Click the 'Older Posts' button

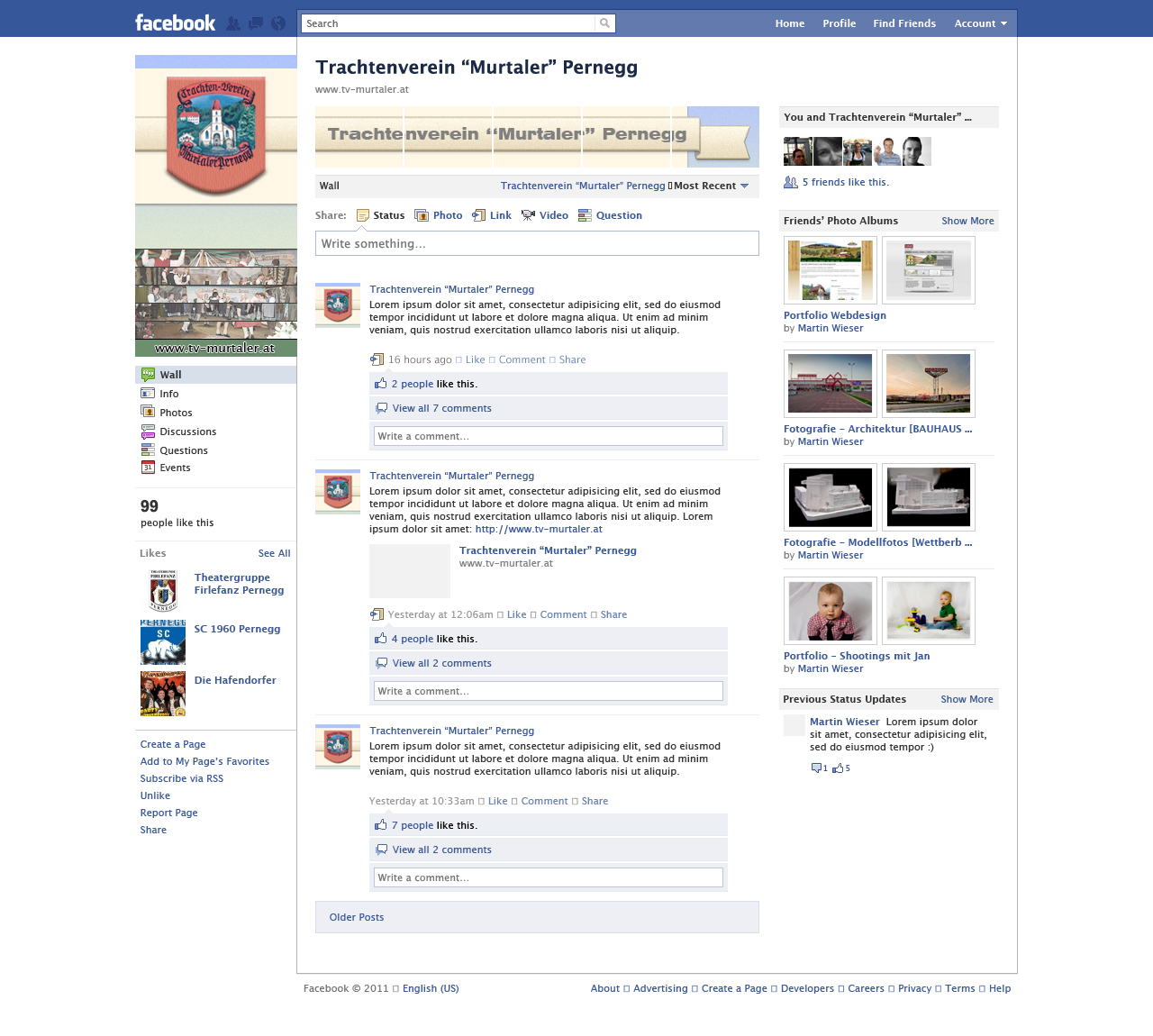(x=537, y=917)
